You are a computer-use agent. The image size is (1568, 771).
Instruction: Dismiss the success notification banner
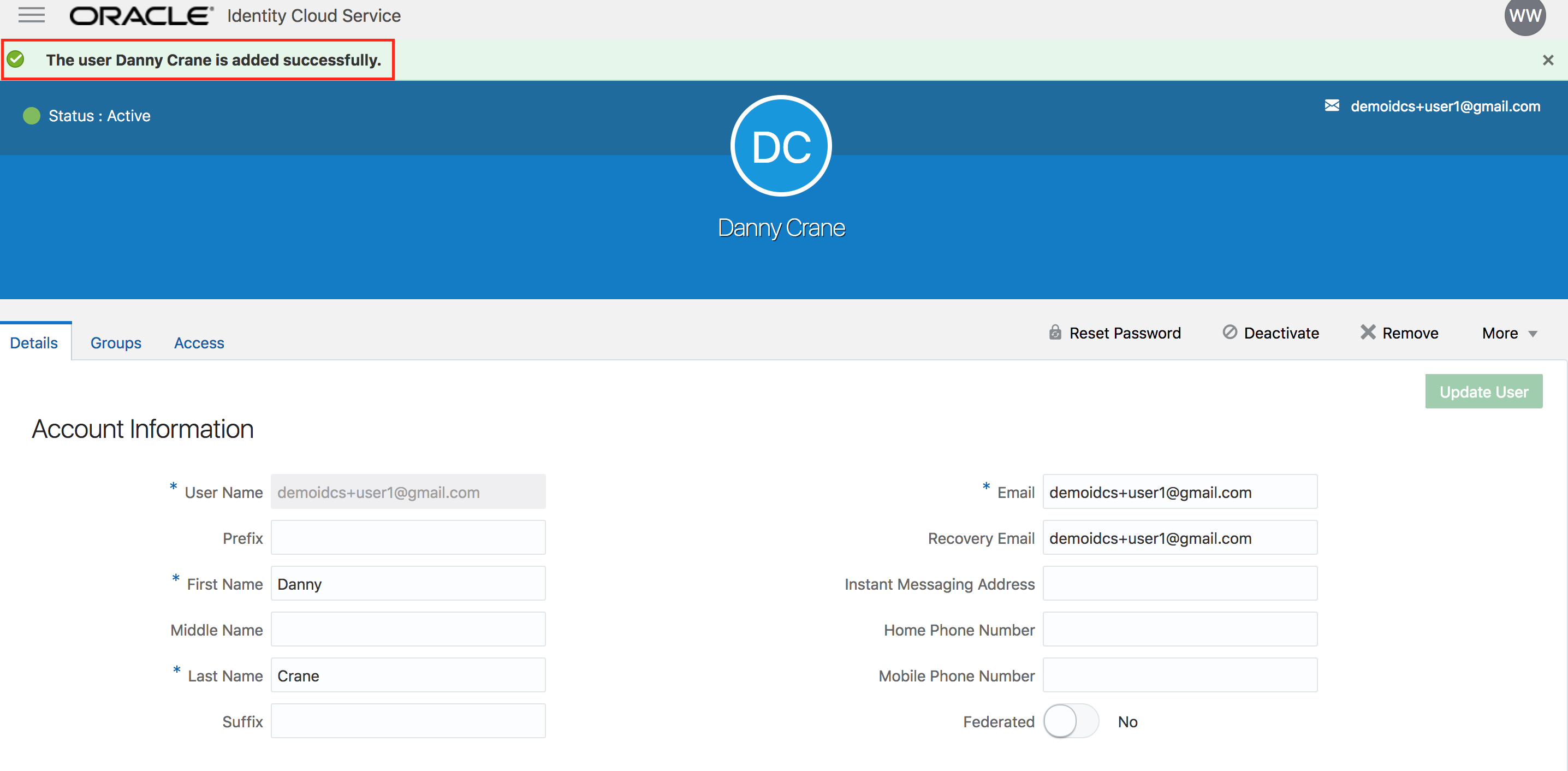coord(1548,60)
